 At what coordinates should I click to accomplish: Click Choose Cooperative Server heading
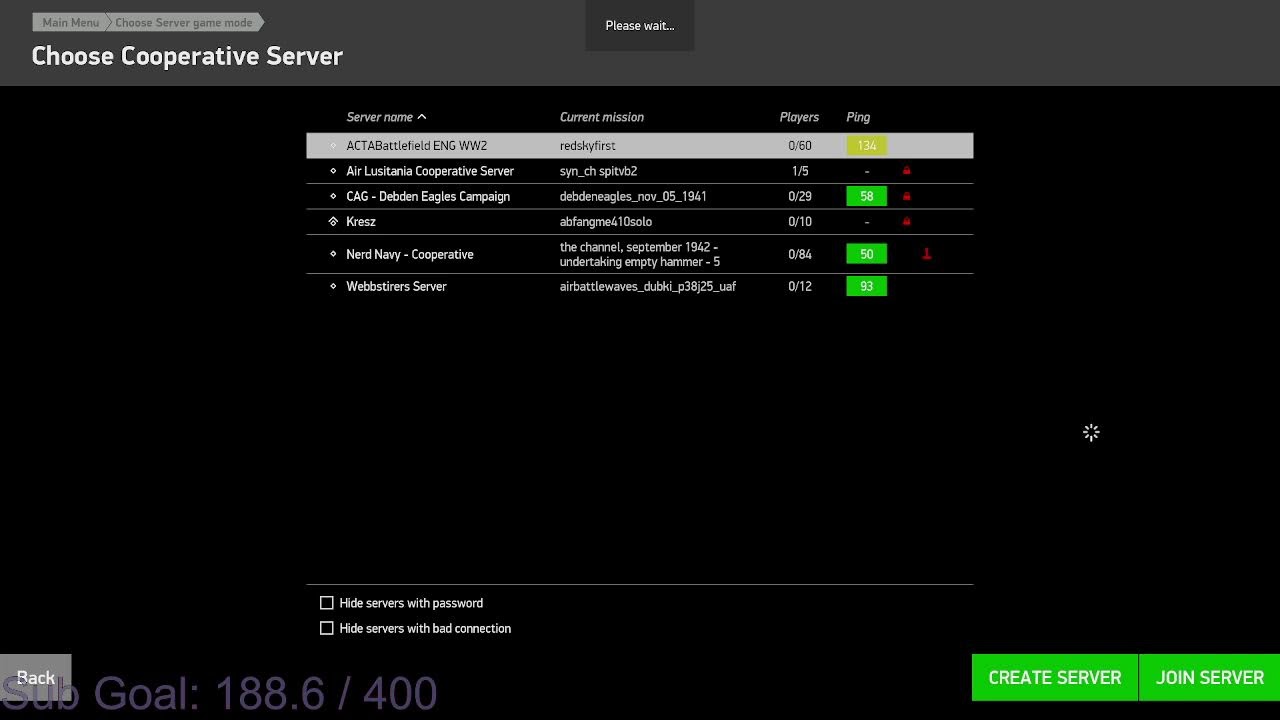tap(187, 56)
